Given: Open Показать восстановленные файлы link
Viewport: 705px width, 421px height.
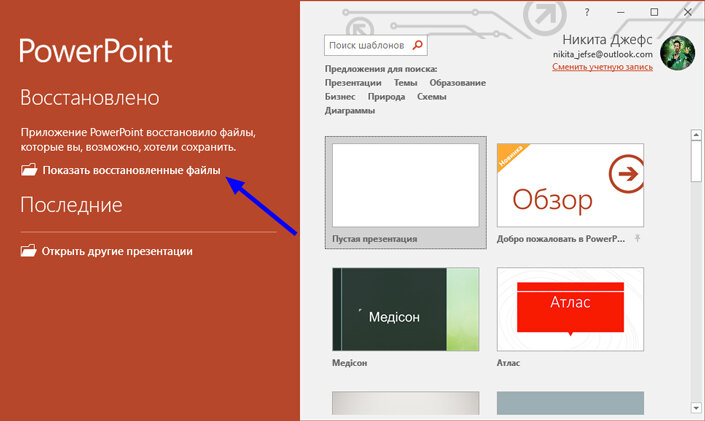Looking at the screenshot, I should [x=131, y=170].
